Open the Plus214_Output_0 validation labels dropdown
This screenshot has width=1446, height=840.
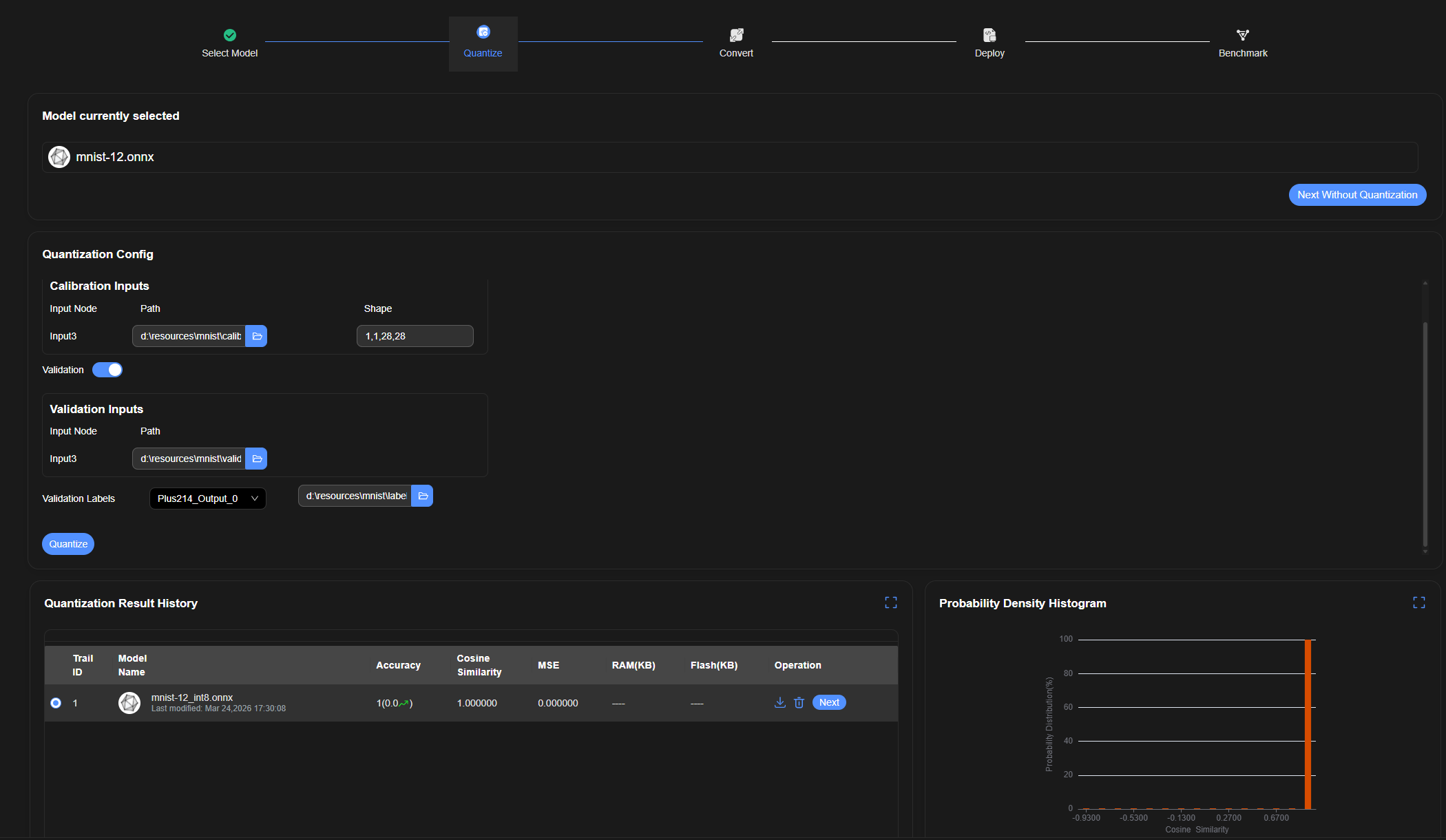[x=207, y=498]
